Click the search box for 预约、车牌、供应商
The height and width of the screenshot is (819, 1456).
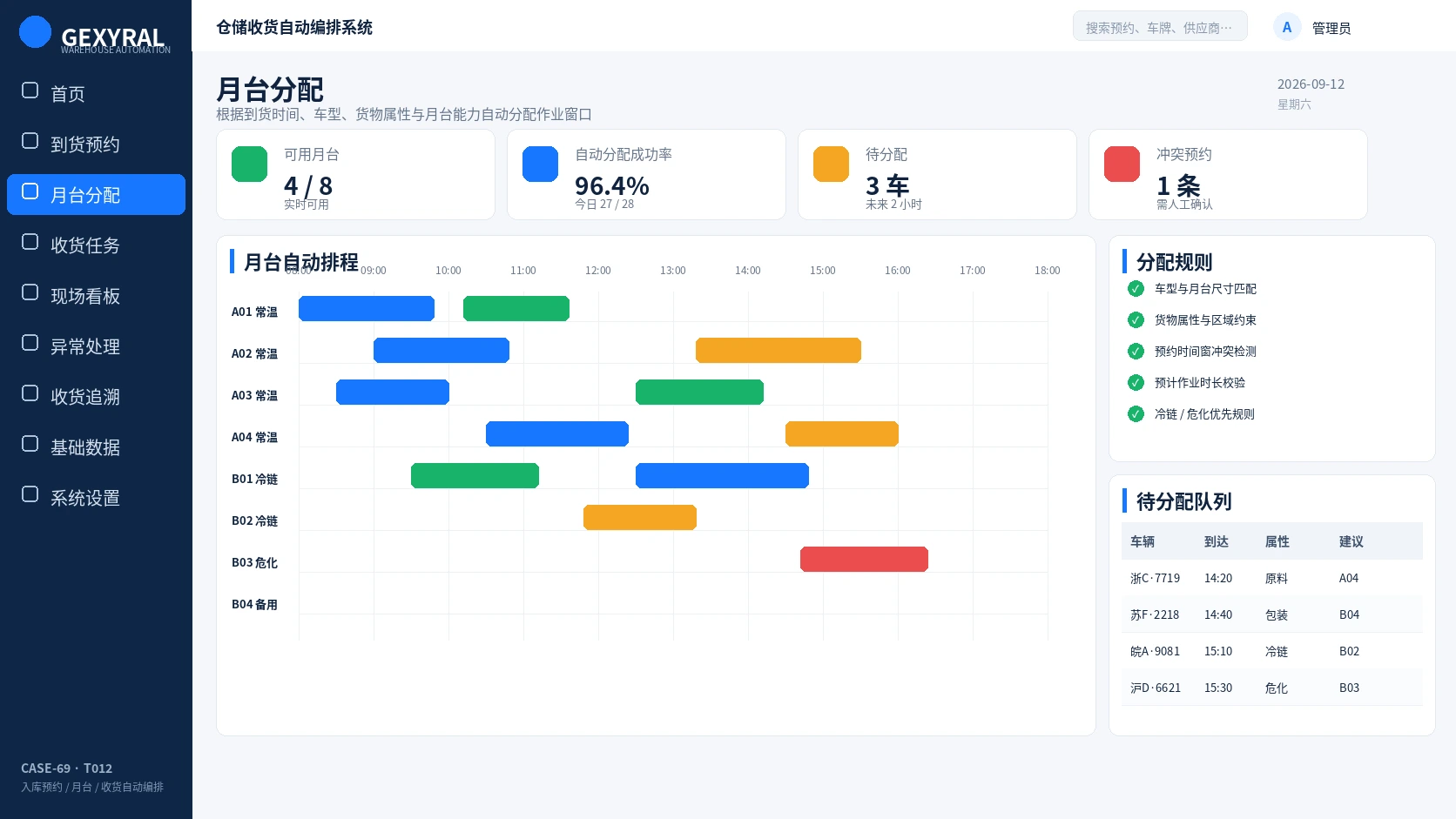[1160, 27]
